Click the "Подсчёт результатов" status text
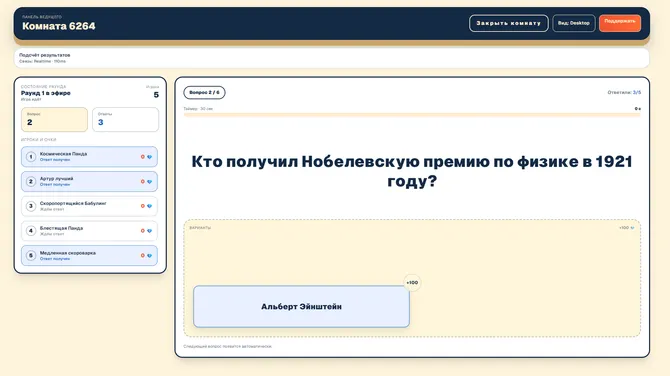This screenshot has height=376, width=670. pyautogui.click(x=44, y=55)
